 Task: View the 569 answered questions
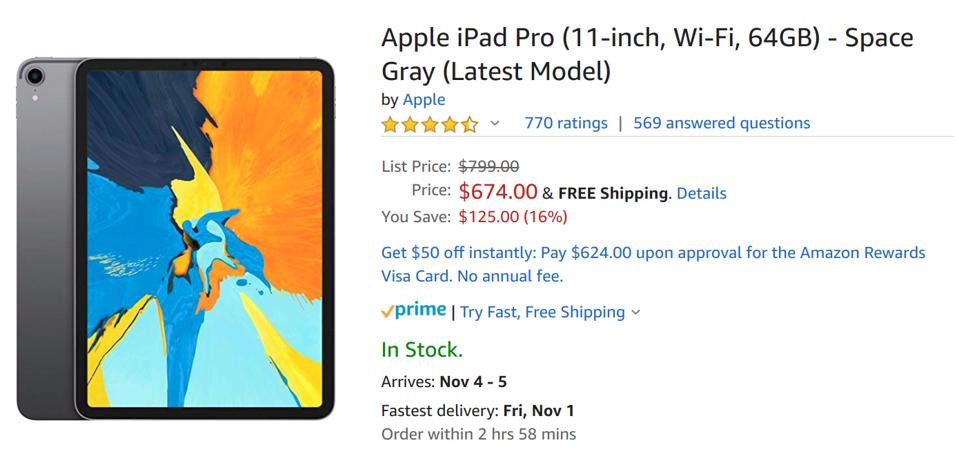721,123
